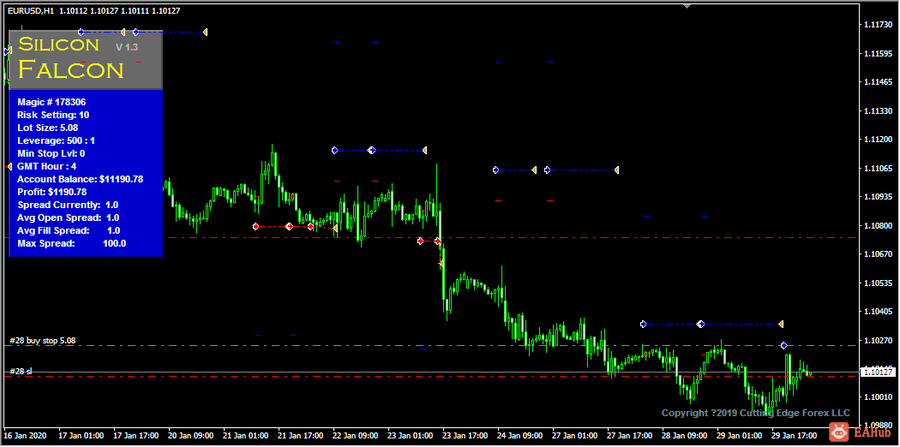Click price level 1.10010 on the scale
The image size is (900, 447).
click(877, 397)
